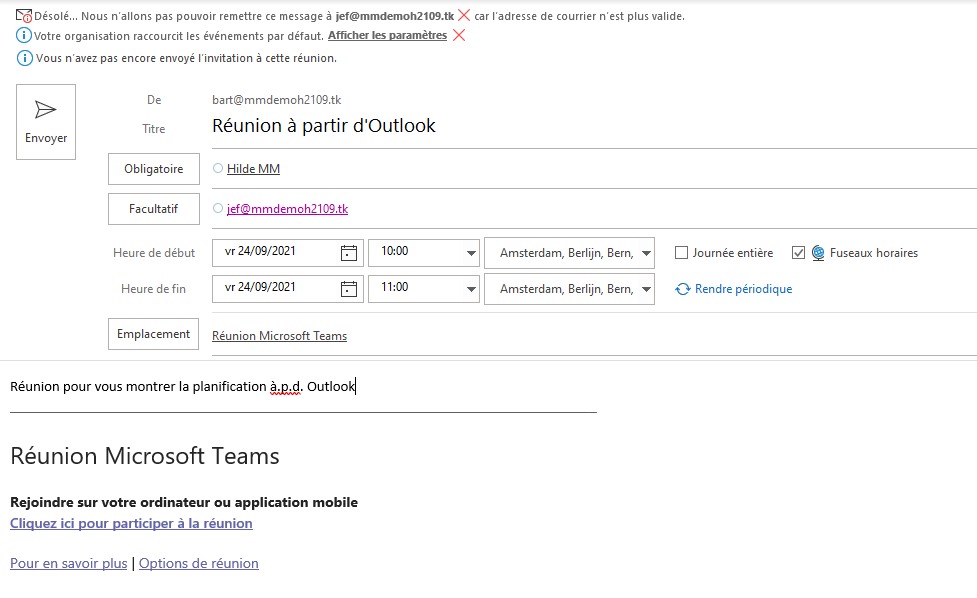Select optional attendee jef@mmdemoh2109.tk
Image resolution: width=977 pixels, height=598 pixels.
point(287,209)
